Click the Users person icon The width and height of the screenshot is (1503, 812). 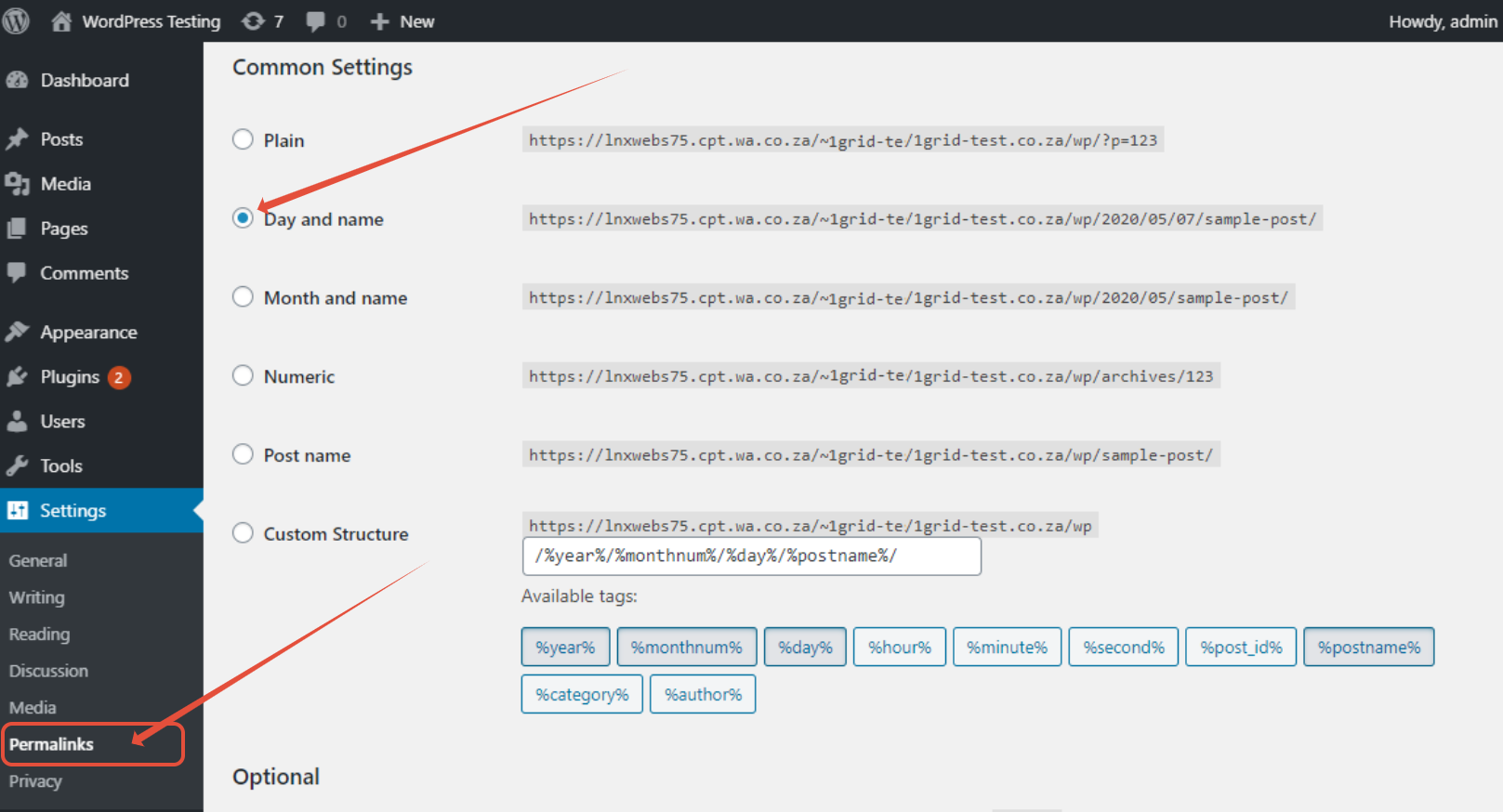click(x=17, y=421)
